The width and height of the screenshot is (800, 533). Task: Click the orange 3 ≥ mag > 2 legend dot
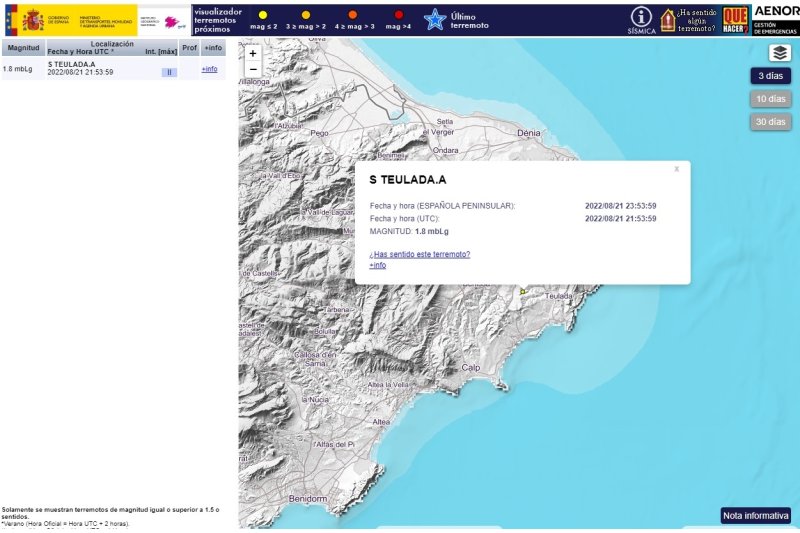click(306, 15)
